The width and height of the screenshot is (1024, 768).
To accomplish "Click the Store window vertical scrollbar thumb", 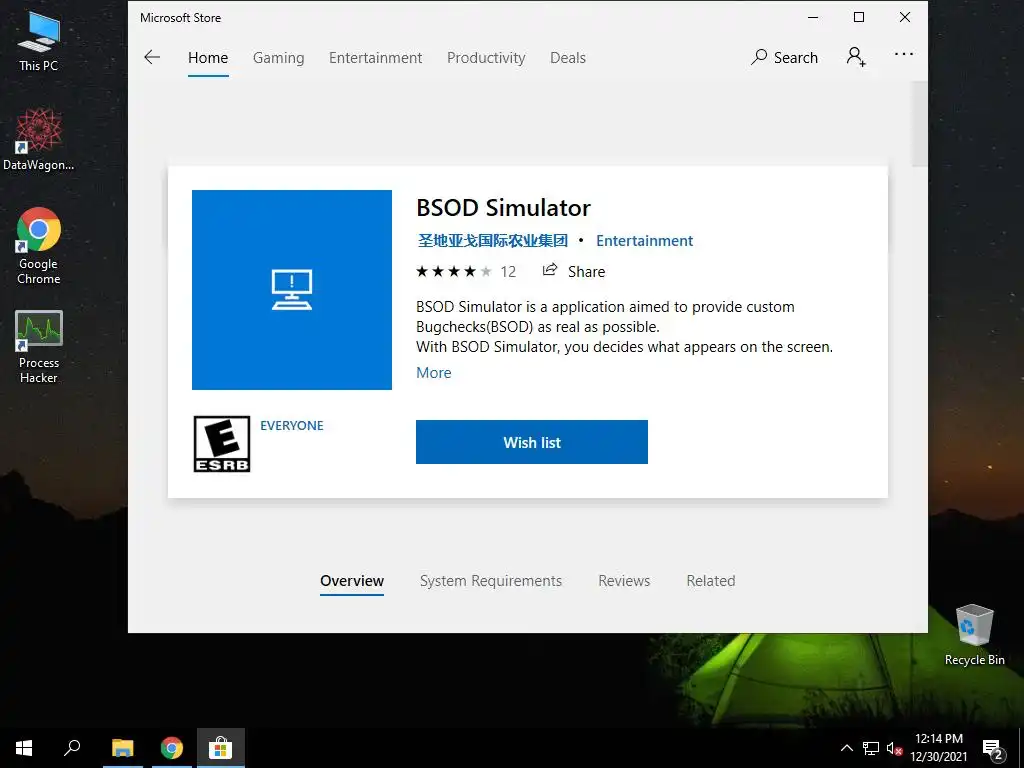I will click(920, 124).
